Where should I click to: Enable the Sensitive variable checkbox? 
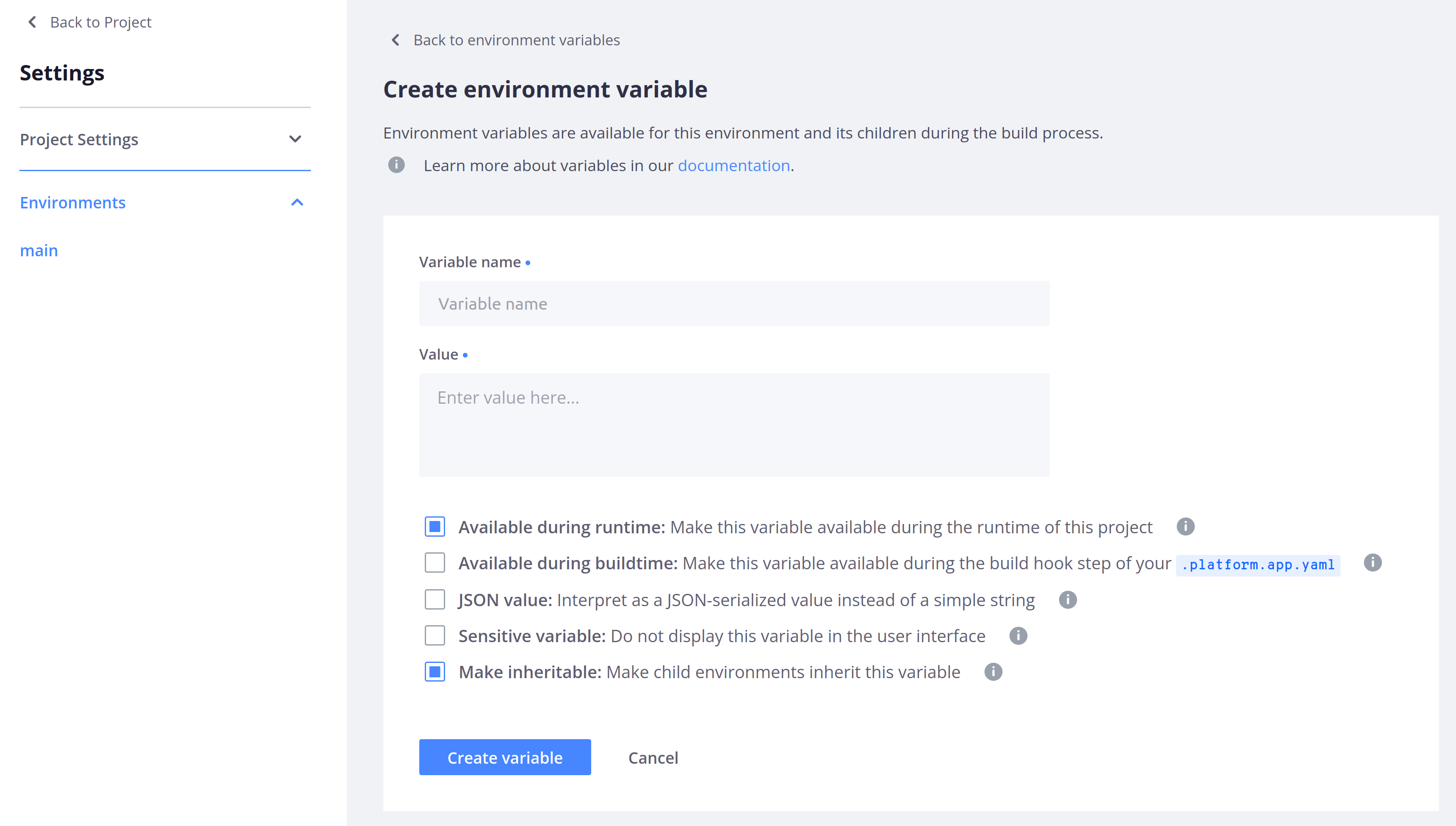(x=435, y=636)
